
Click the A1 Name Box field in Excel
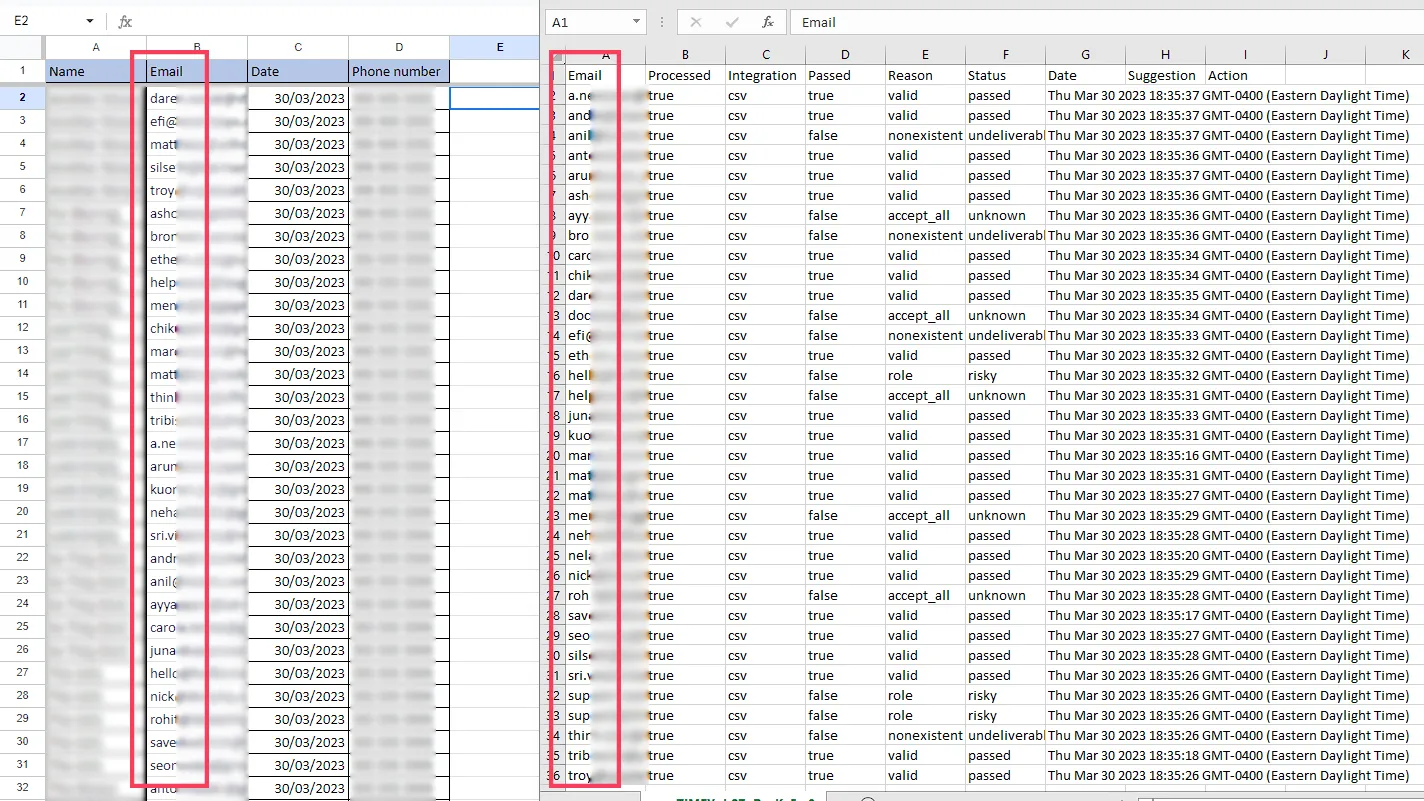click(596, 22)
